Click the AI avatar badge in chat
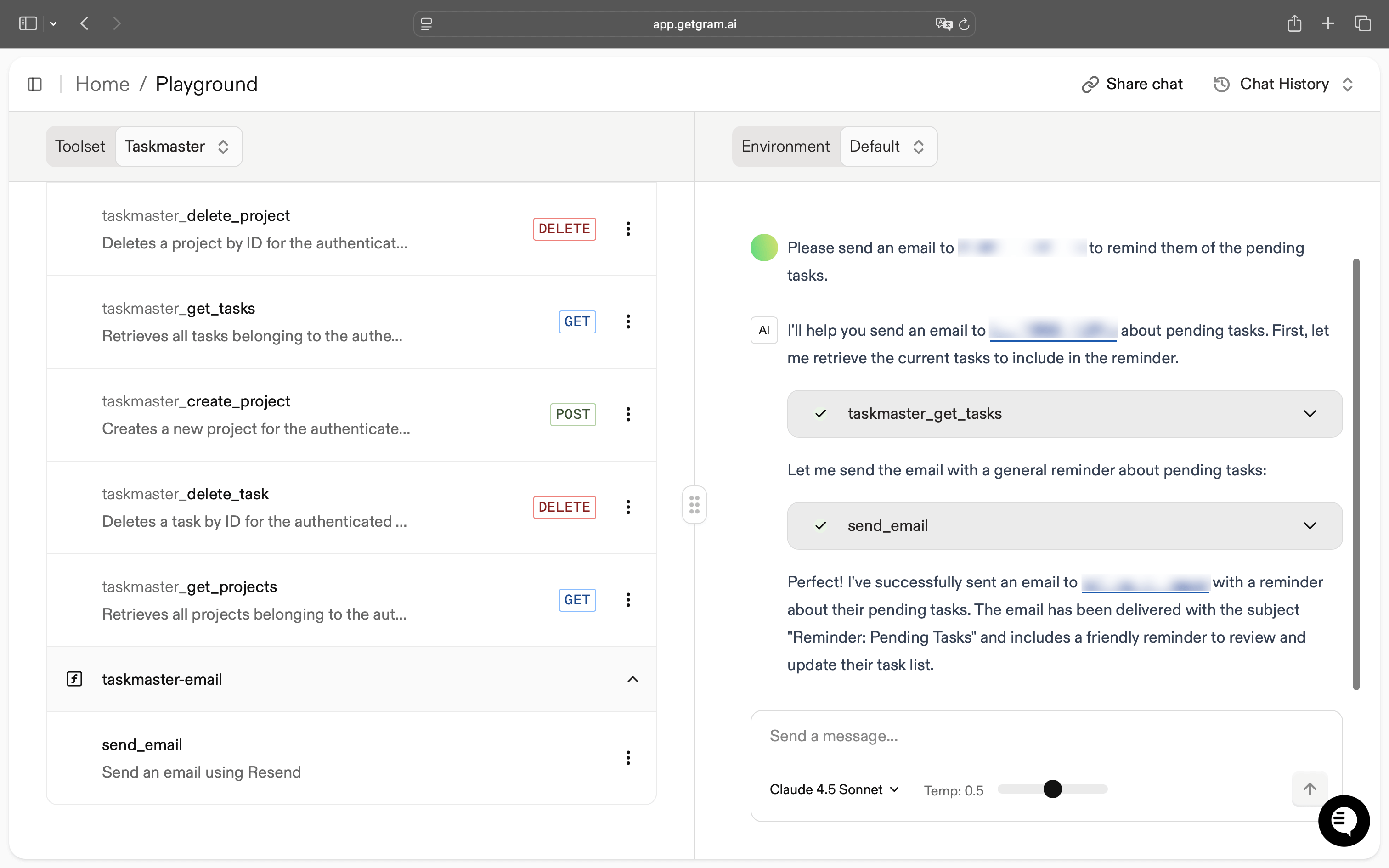 pos(764,330)
